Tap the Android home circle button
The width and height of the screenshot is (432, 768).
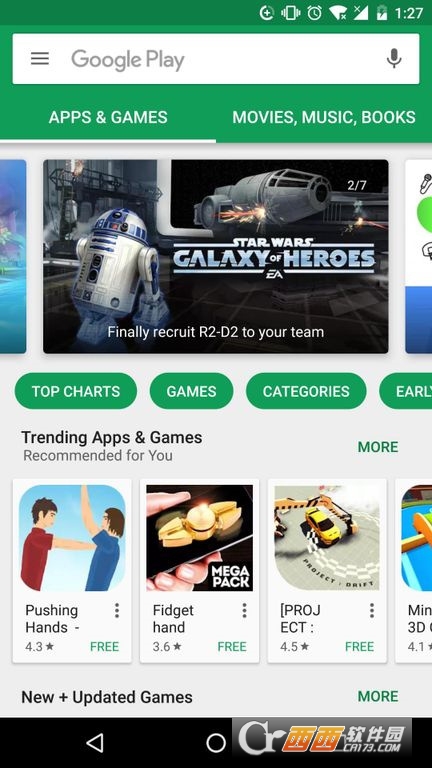[x=216, y=743]
